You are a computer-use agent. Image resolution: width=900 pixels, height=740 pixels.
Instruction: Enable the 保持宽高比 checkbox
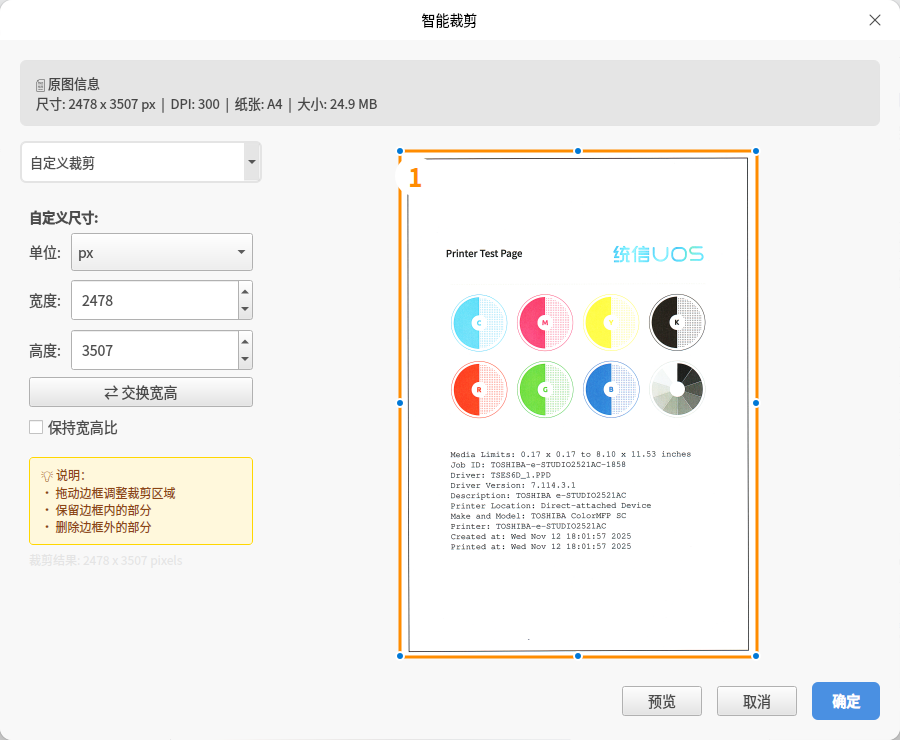pos(36,427)
